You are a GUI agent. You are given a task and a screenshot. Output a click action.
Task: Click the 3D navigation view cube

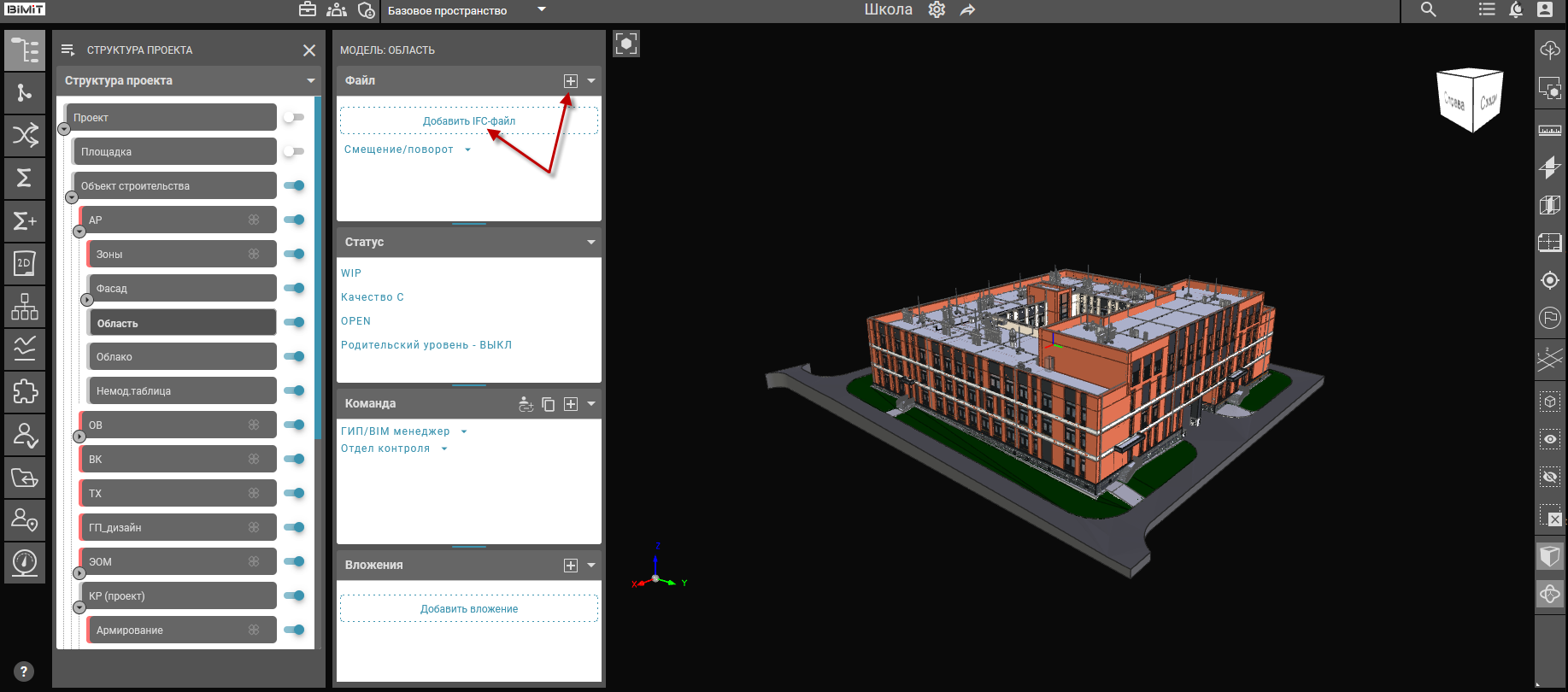tap(1470, 101)
